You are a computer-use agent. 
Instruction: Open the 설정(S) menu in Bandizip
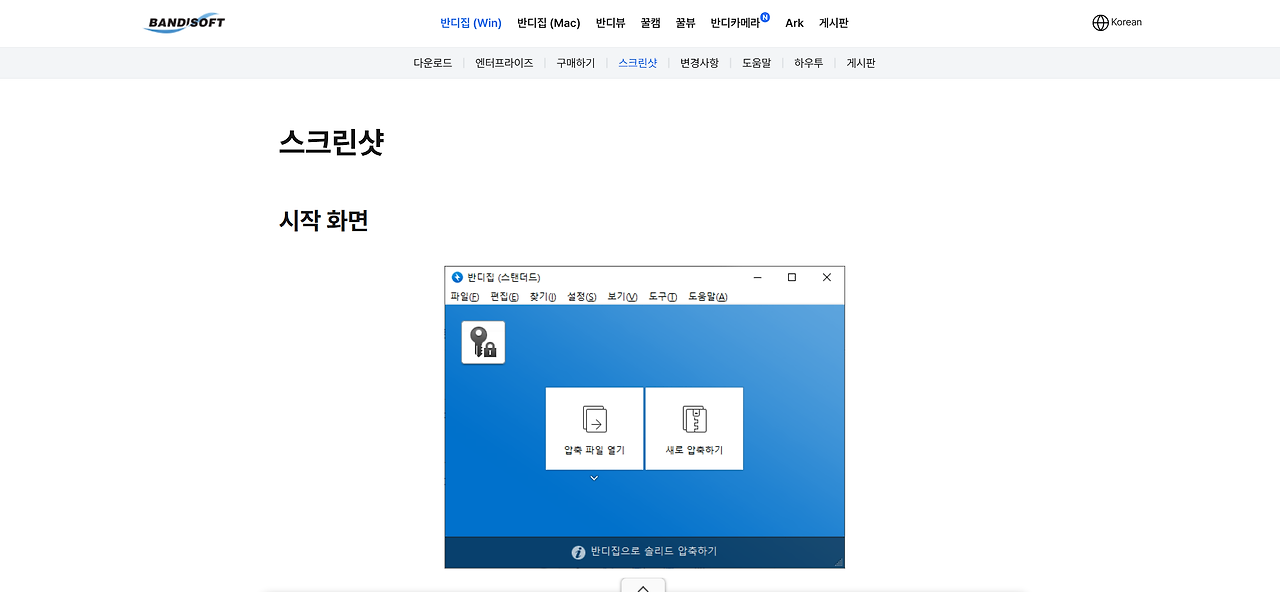(582, 297)
